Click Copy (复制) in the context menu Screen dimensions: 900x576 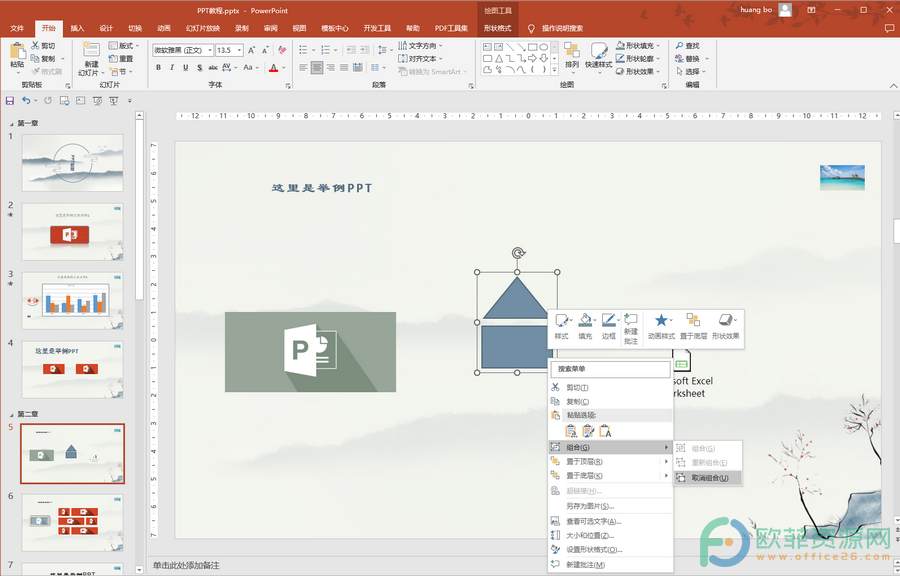click(x=611, y=402)
